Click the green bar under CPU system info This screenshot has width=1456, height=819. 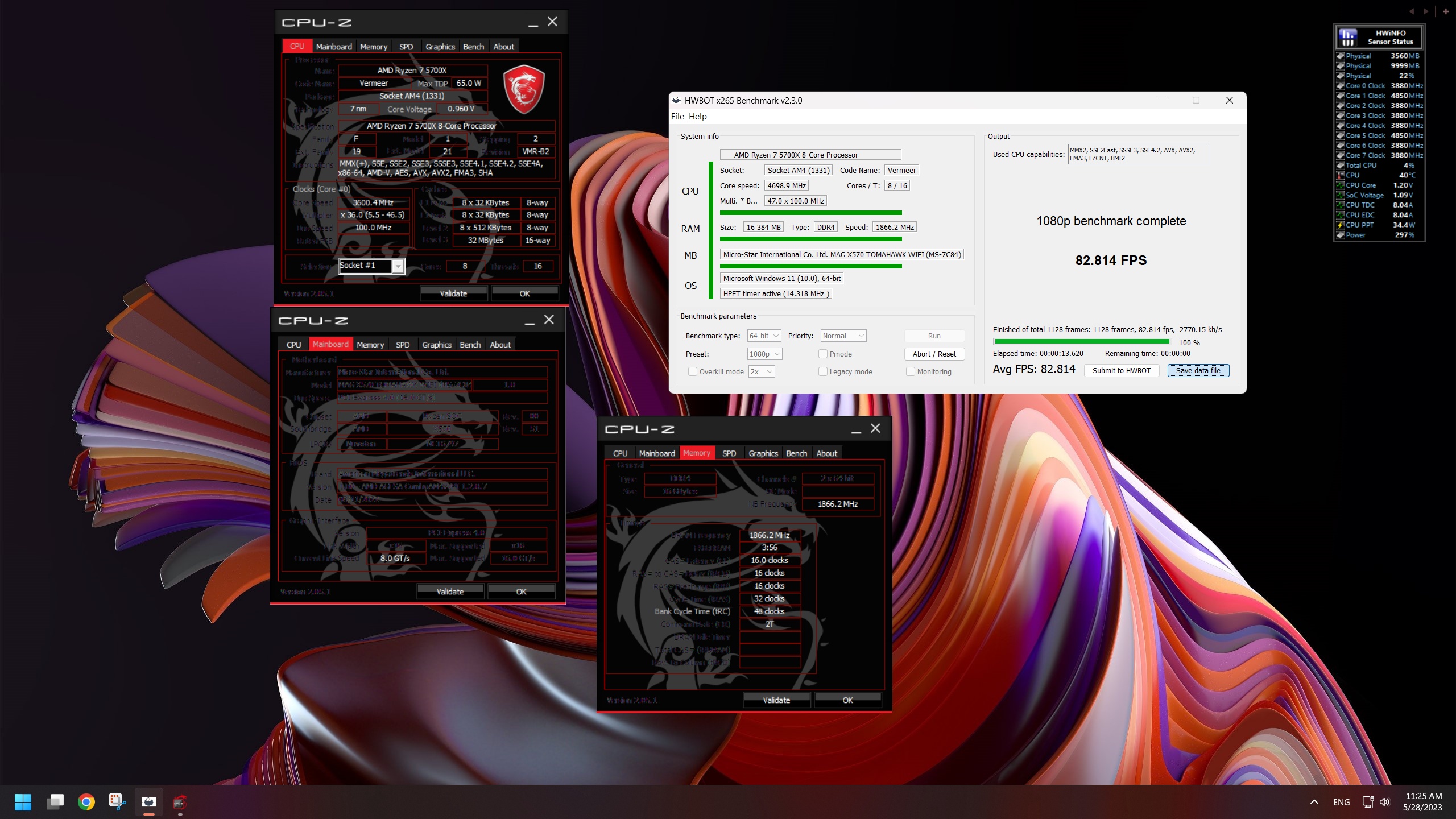click(810, 213)
